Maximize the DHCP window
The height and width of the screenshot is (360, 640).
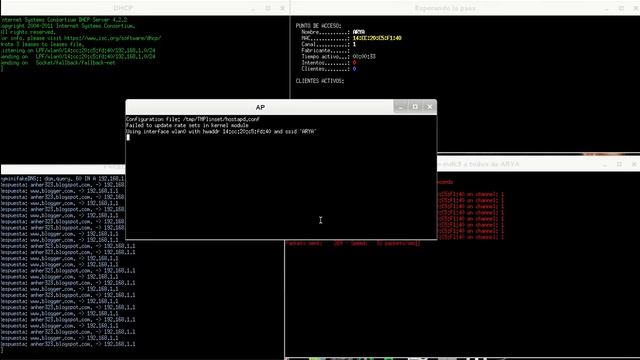click(268, 8)
